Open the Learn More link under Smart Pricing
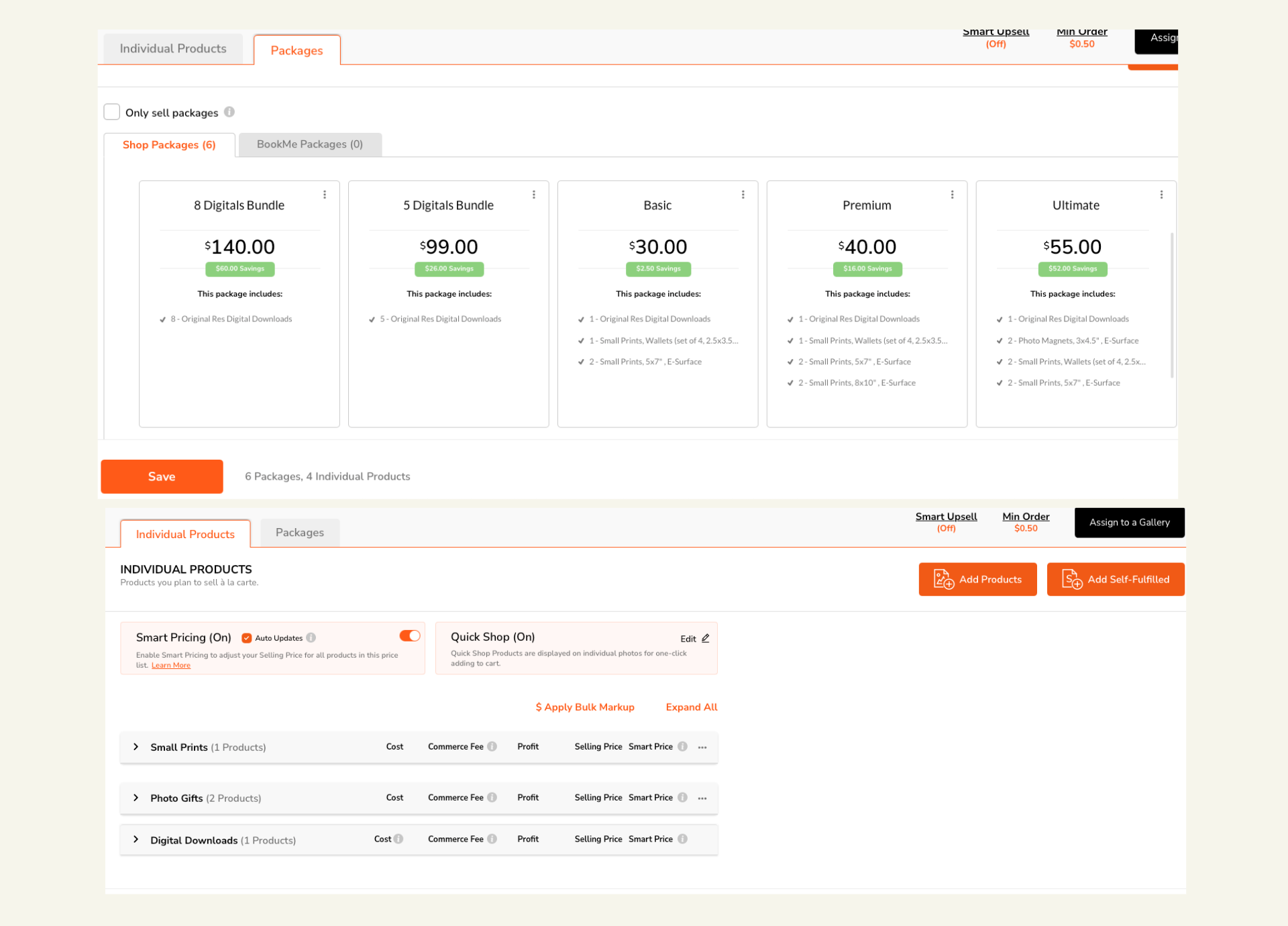The height and width of the screenshot is (926, 1288). (x=170, y=665)
